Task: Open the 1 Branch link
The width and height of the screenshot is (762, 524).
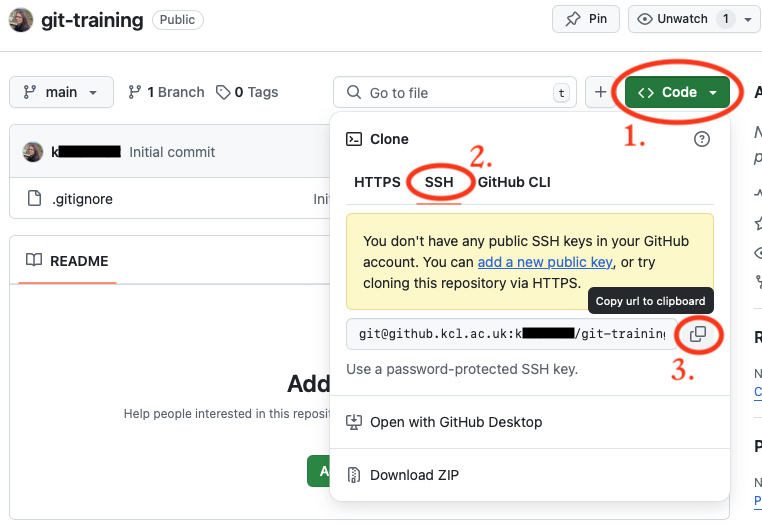Action: coord(166,92)
